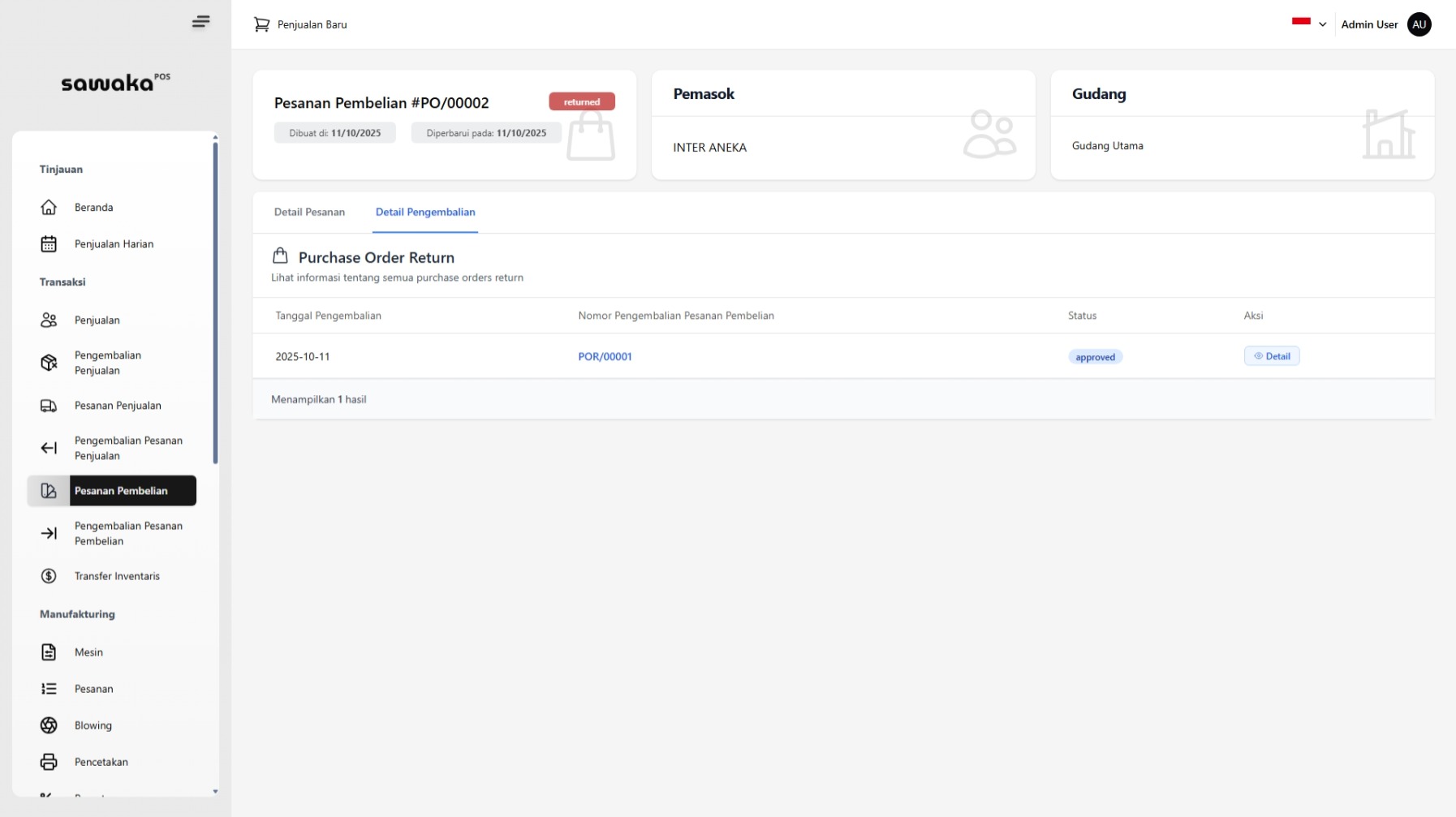The height and width of the screenshot is (817, 1456).
Task: Click the Penjualan people icon
Action: click(x=49, y=320)
